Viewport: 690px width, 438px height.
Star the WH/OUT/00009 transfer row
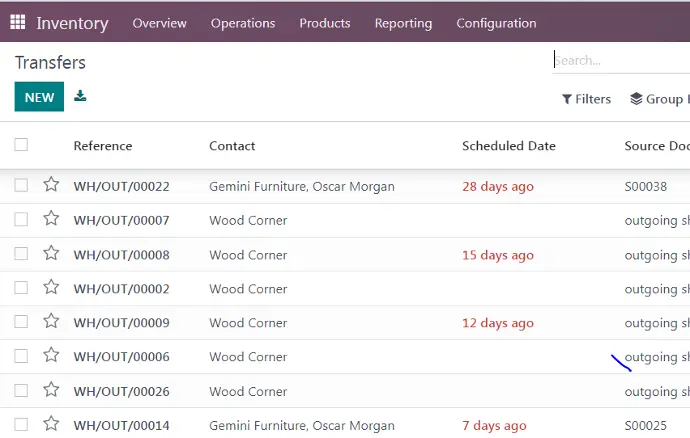(x=51, y=322)
